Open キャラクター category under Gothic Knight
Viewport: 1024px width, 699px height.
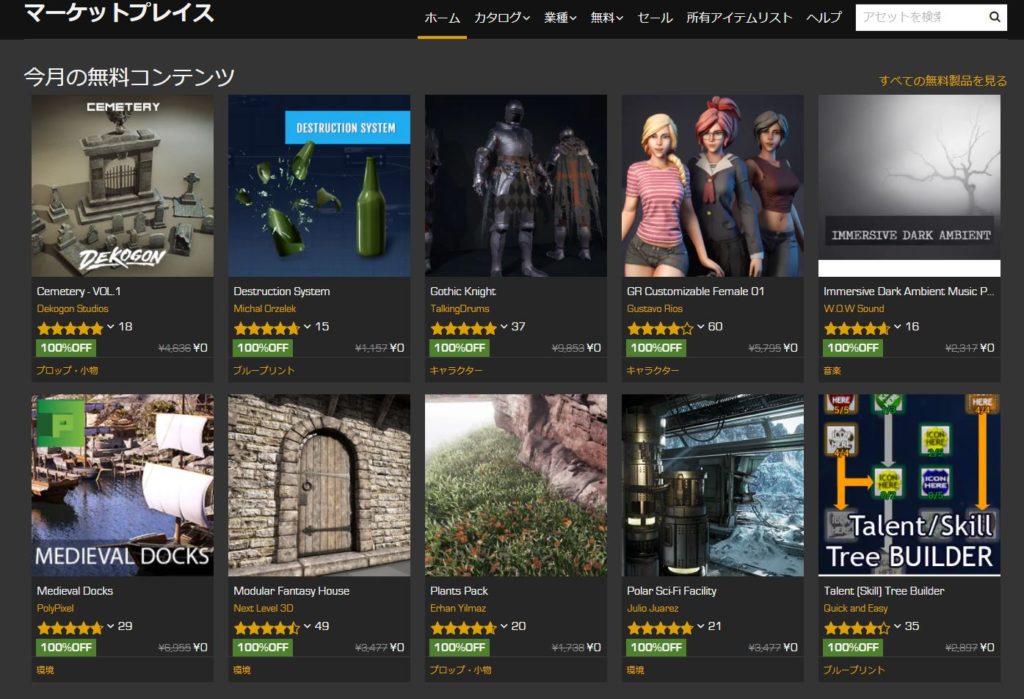pos(456,370)
